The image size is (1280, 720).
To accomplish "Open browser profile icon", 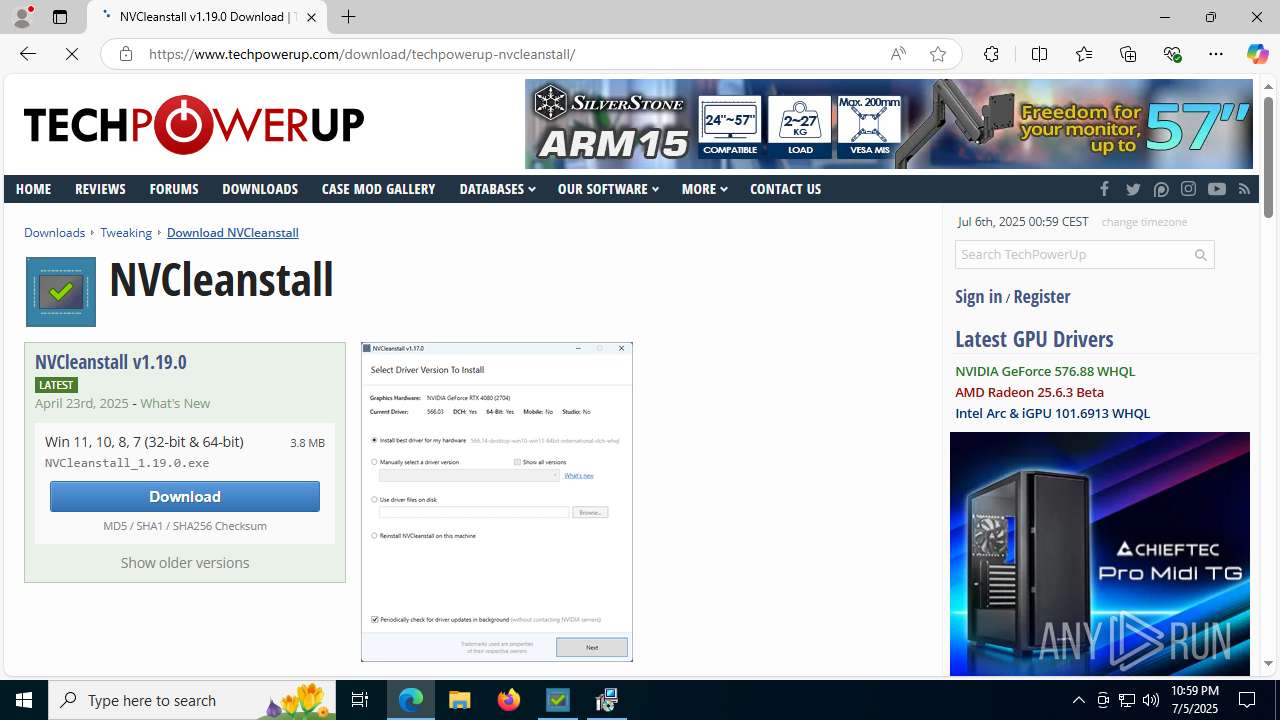I will tap(22, 17).
